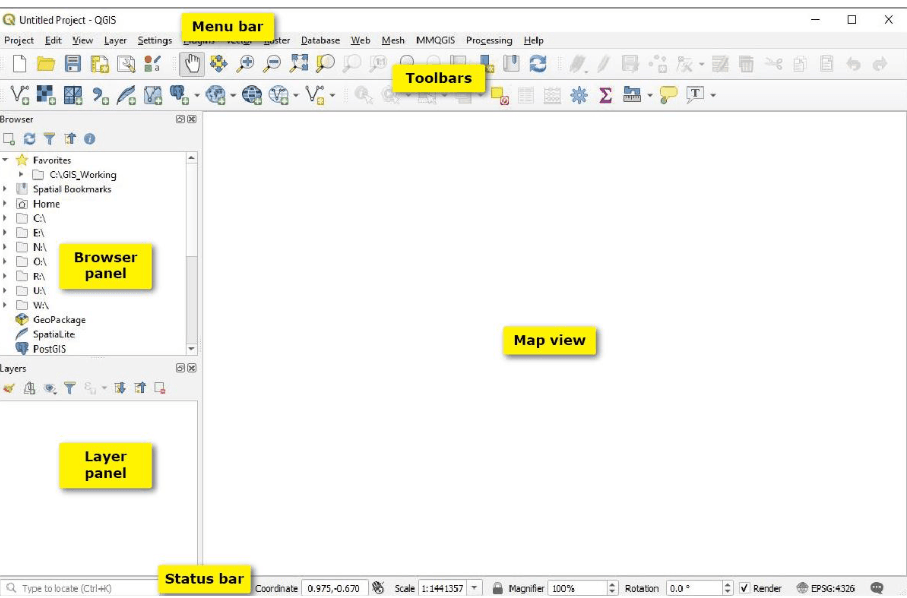The height and width of the screenshot is (598, 907).
Task: Collapse the Favorites tree node
Action: [6, 160]
